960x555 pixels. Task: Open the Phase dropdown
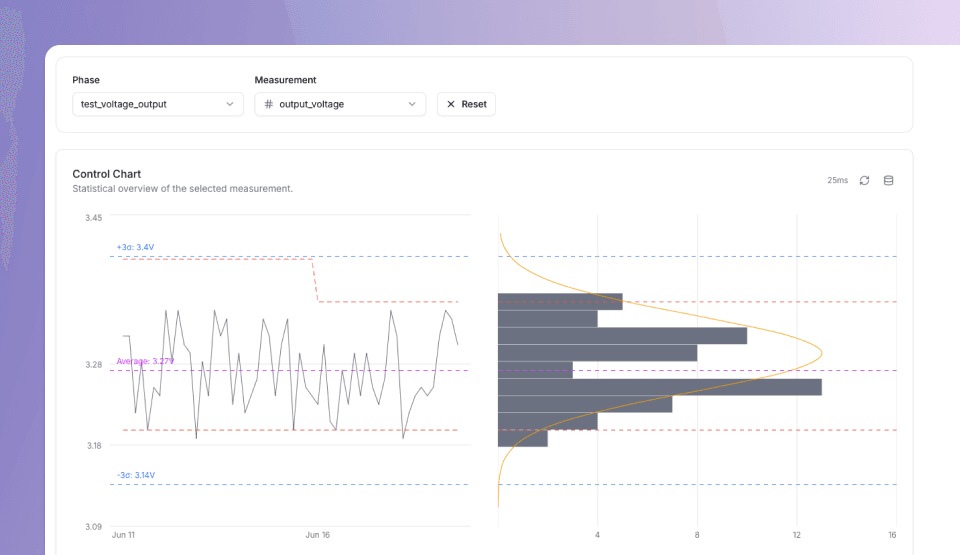[x=157, y=104]
